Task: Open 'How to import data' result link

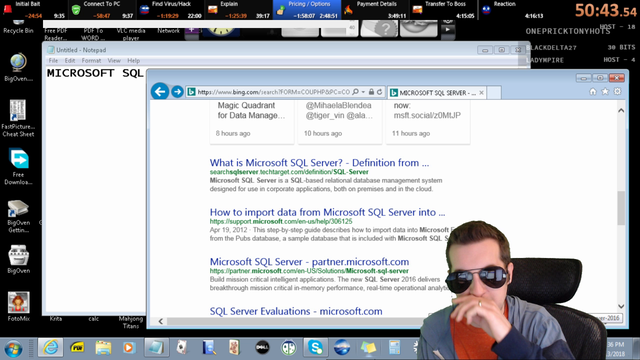Action: (327, 212)
